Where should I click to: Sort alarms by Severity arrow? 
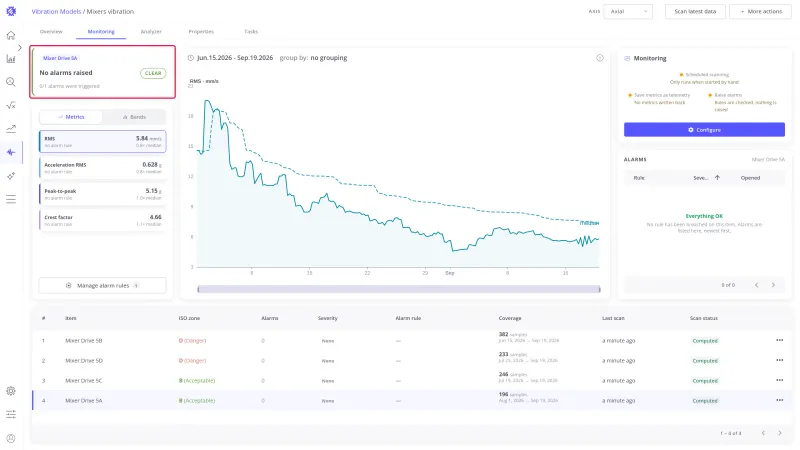pyautogui.click(x=717, y=178)
